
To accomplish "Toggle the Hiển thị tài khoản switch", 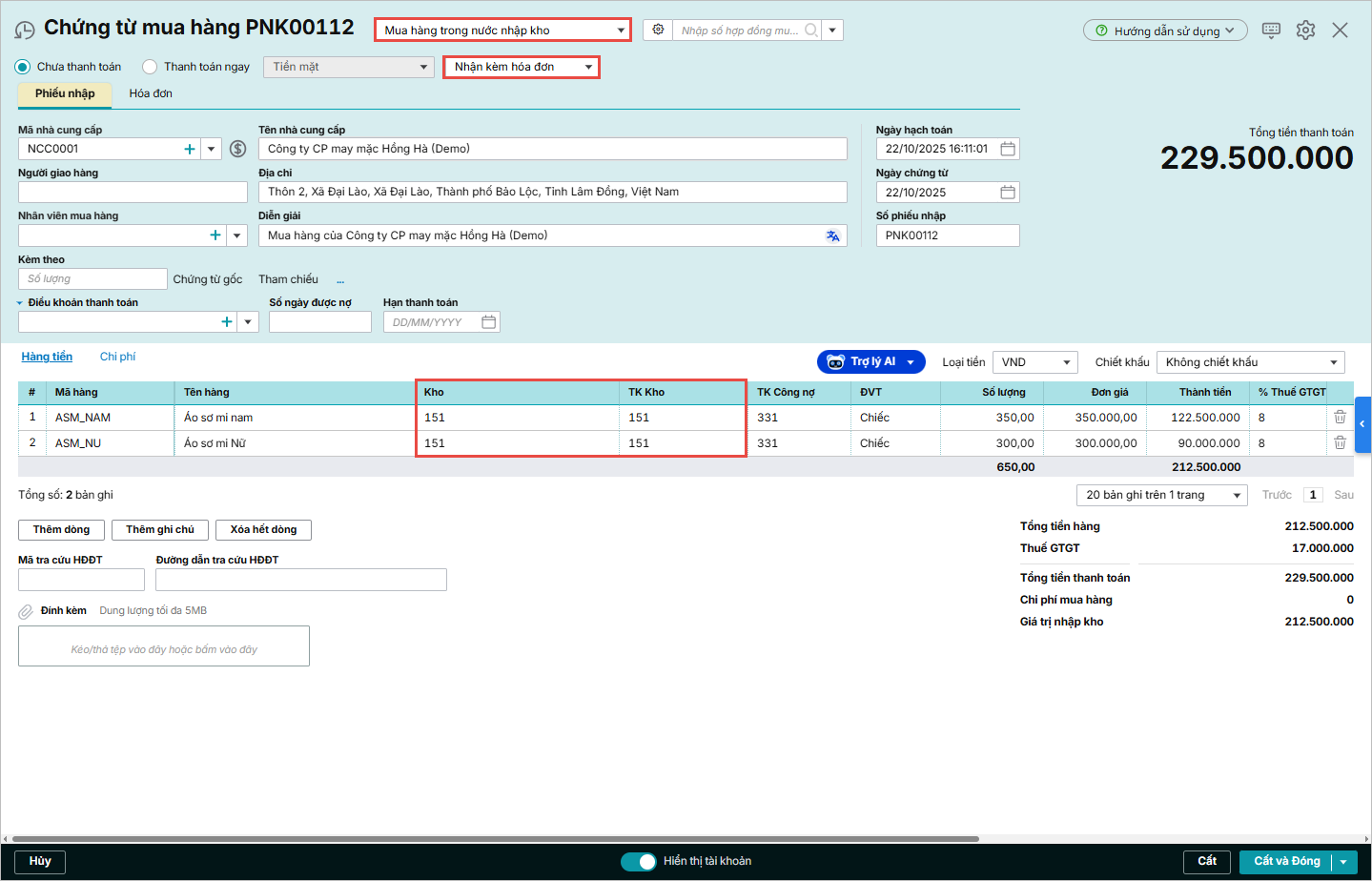I will click(638, 861).
